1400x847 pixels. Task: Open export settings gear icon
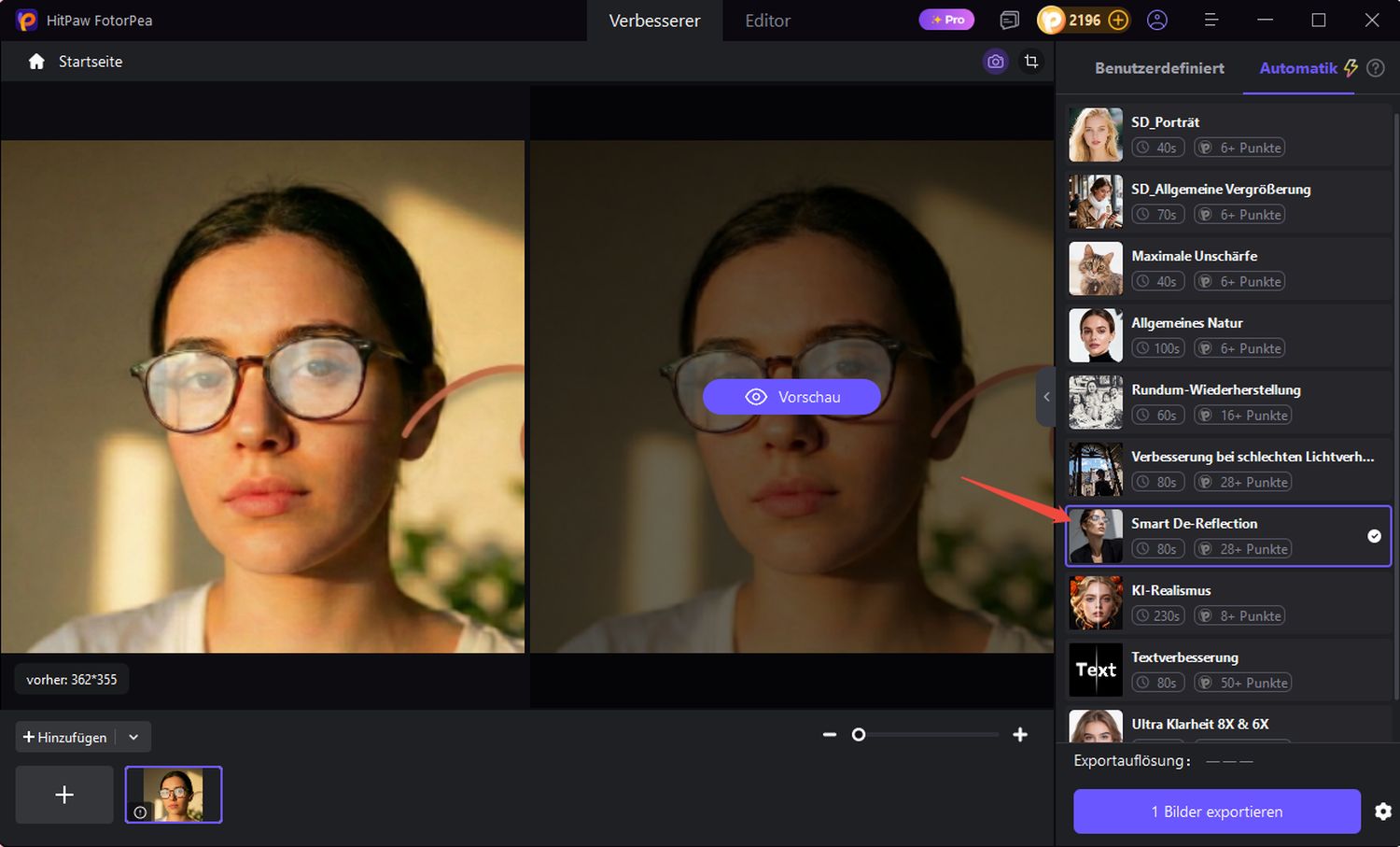pyautogui.click(x=1383, y=812)
